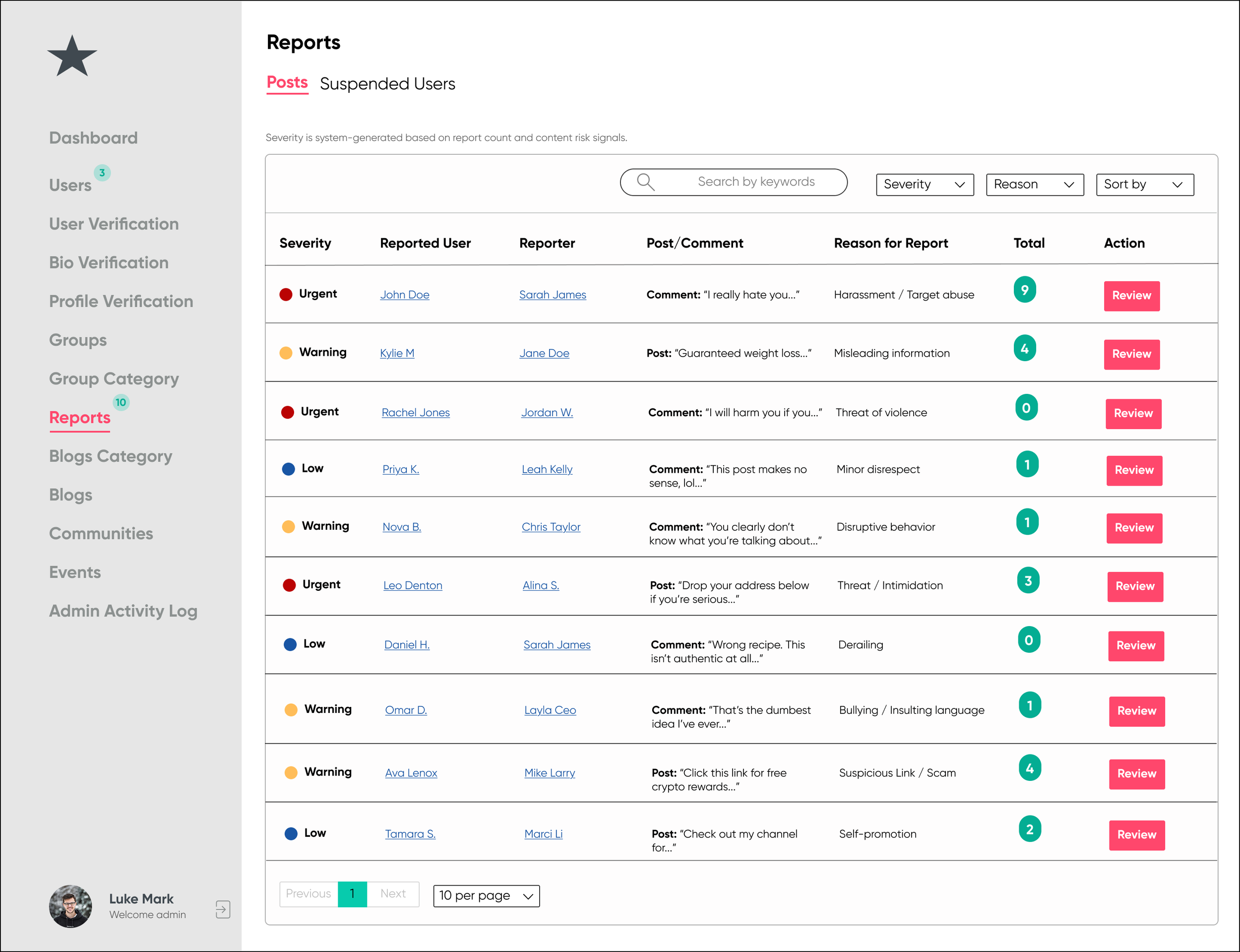The image size is (1240, 952).
Task: Click the magnifying glass search icon
Action: [645, 182]
